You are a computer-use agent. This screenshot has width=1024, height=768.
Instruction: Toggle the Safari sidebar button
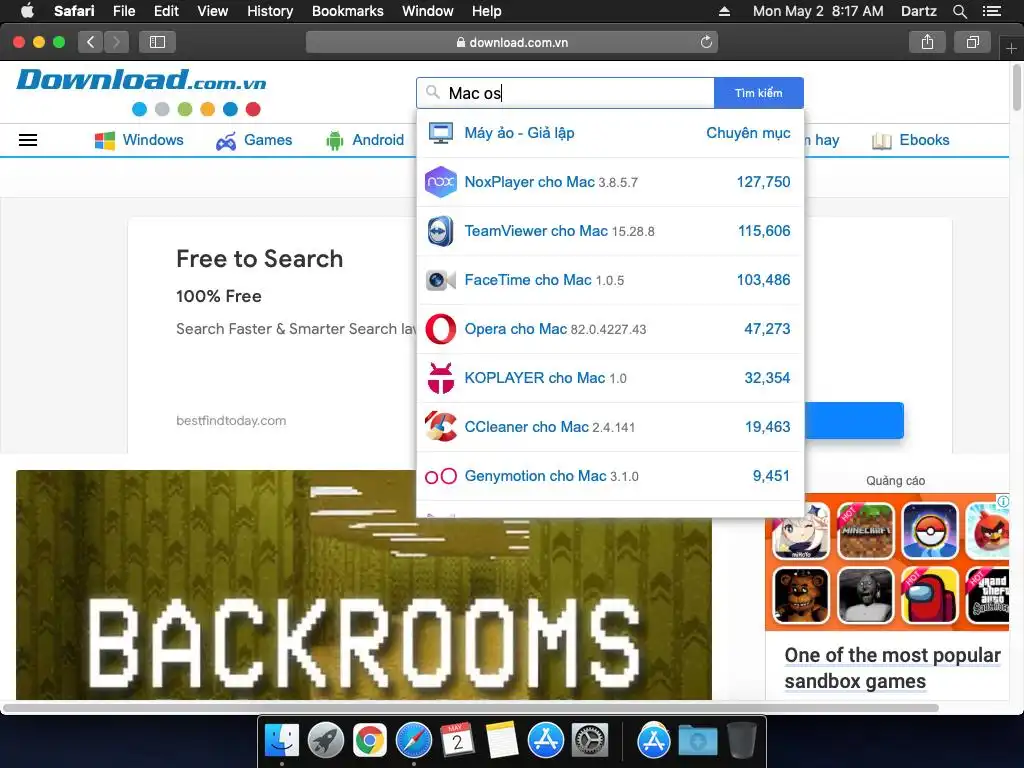[x=157, y=42]
